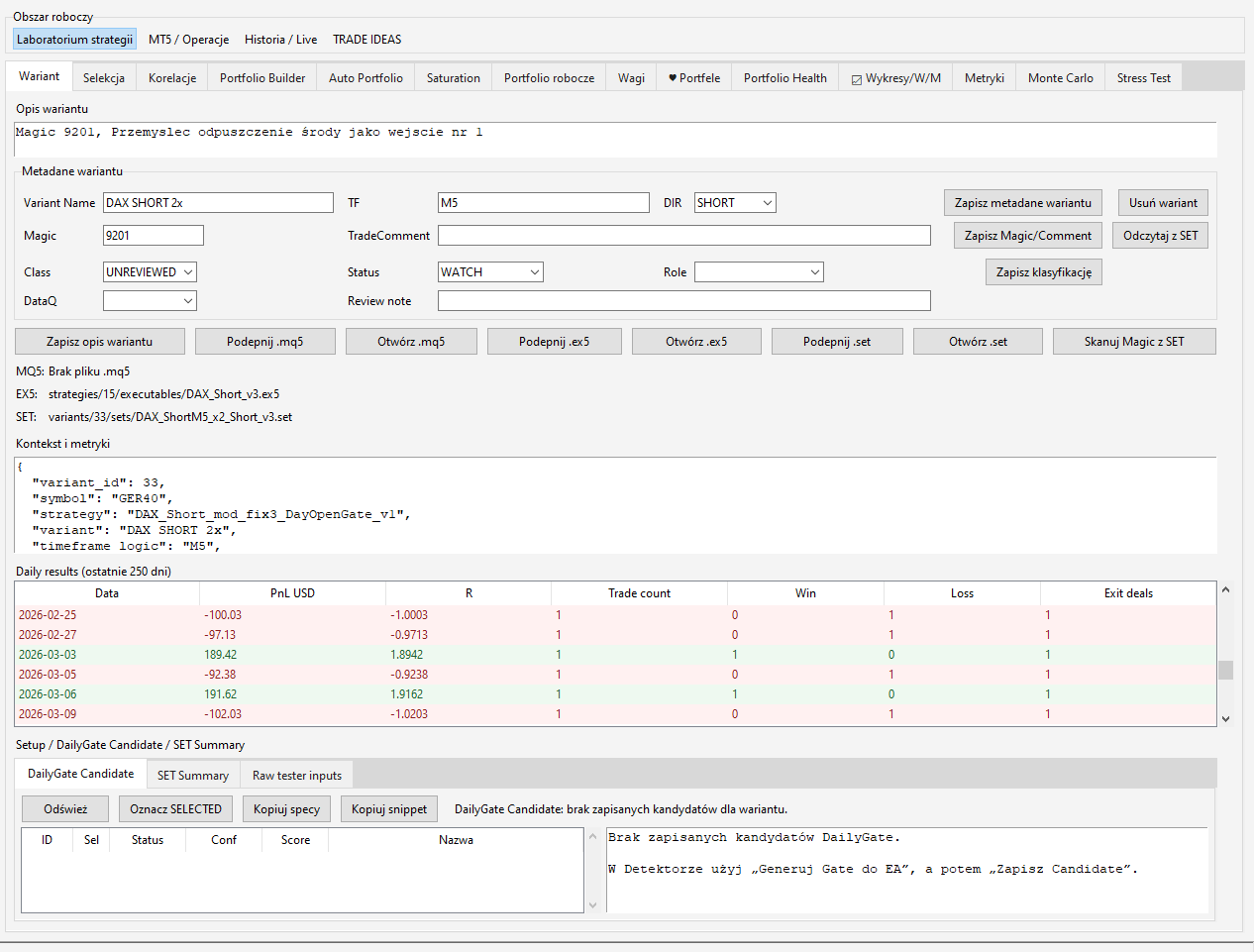Open the Class dropdown set to UNREVIEWED
Image resolution: width=1254 pixels, height=952 pixels.
tap(150, 272)
